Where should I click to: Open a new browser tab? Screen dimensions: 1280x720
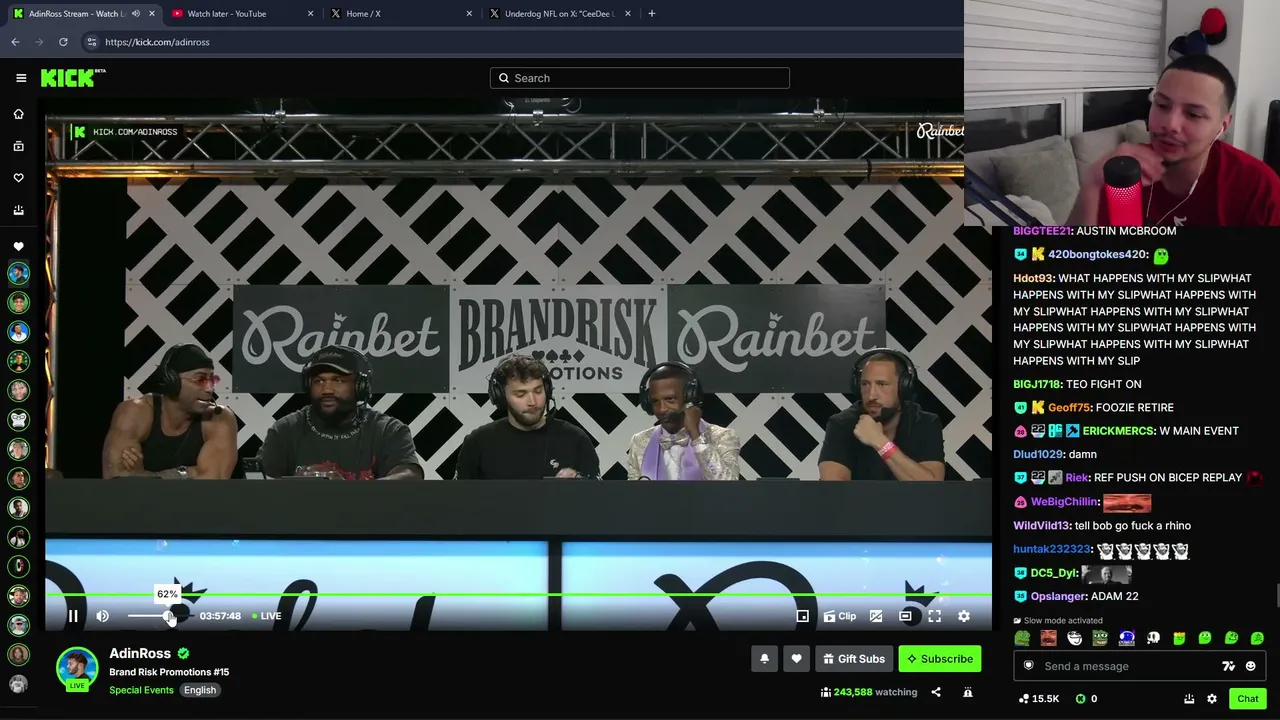pos(652,14)
